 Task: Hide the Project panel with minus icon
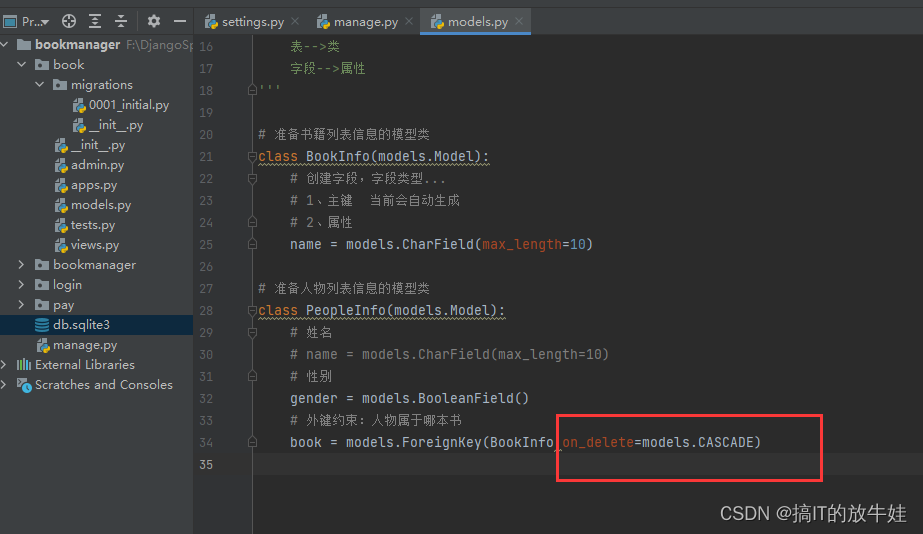pos(180,21)
